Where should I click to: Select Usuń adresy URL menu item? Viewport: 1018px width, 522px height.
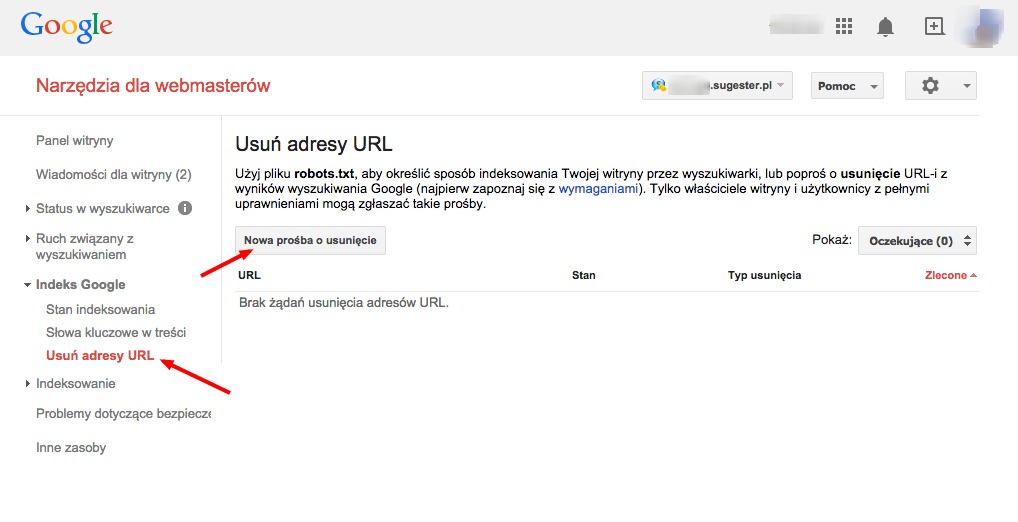pyautogui.click(x=100, y=356)
